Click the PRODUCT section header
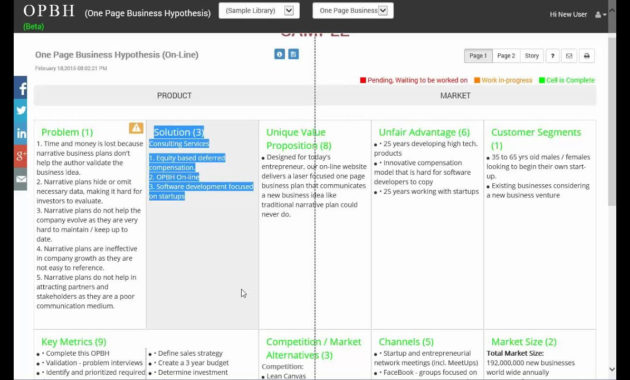The width and height of the screenshot is (630, 380). pos(174,96)
